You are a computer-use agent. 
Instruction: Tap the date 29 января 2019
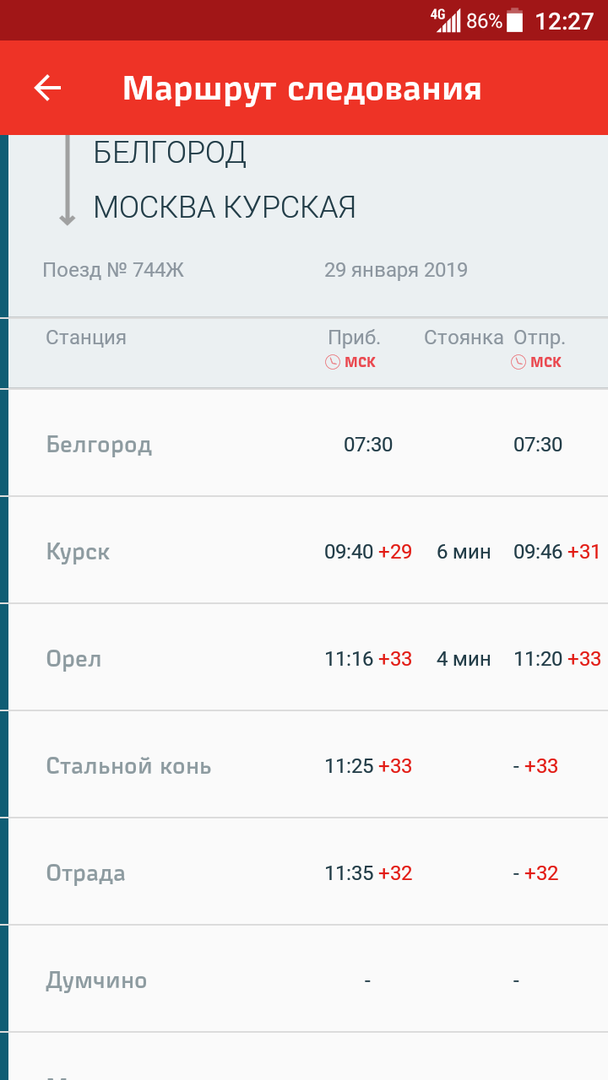(x=395, y=270)
